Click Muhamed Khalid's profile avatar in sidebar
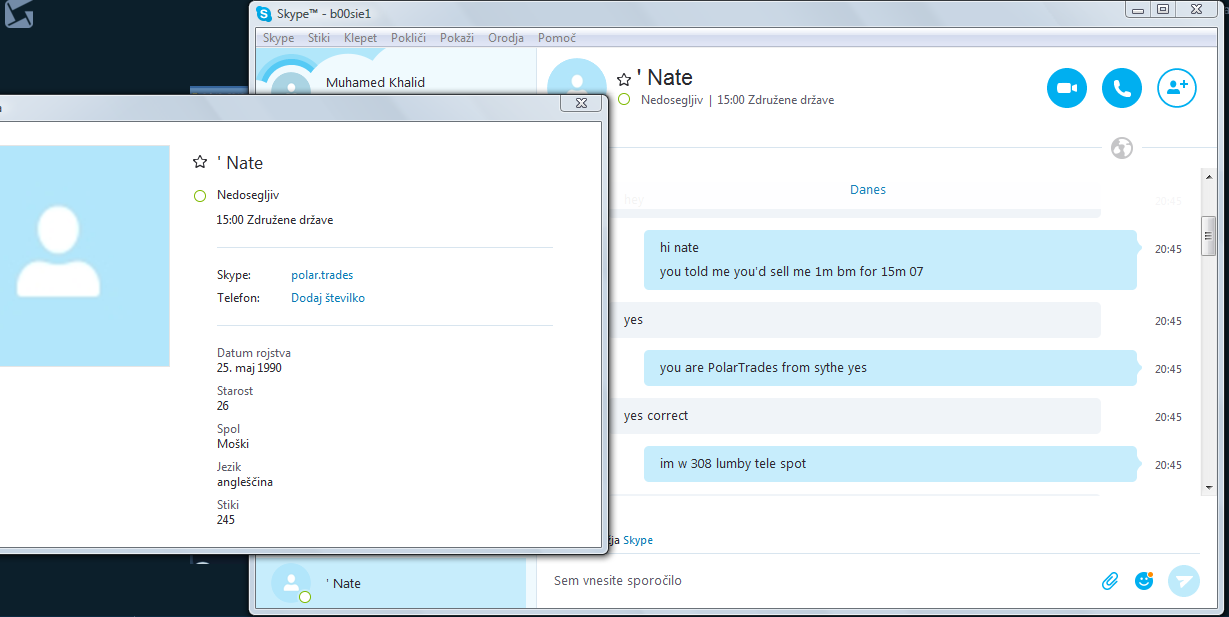This screenshot has width=1229, height=617. pos(291,82)
